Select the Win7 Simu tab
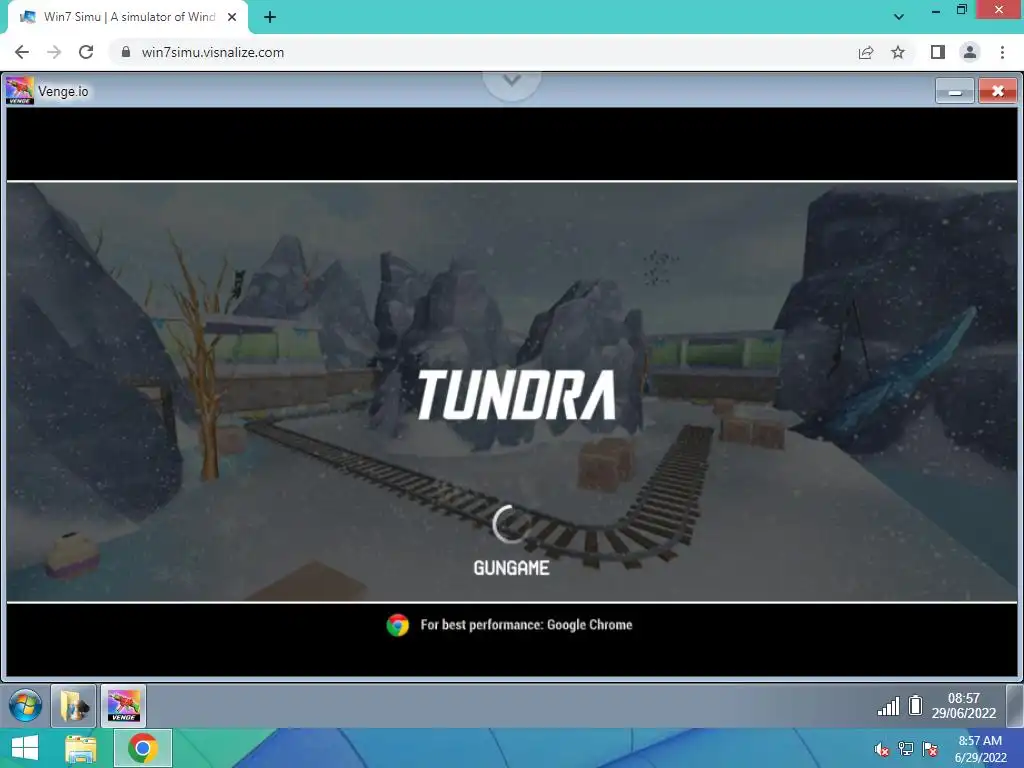Viewport: 1024px width, 768px height. [127, 17]
